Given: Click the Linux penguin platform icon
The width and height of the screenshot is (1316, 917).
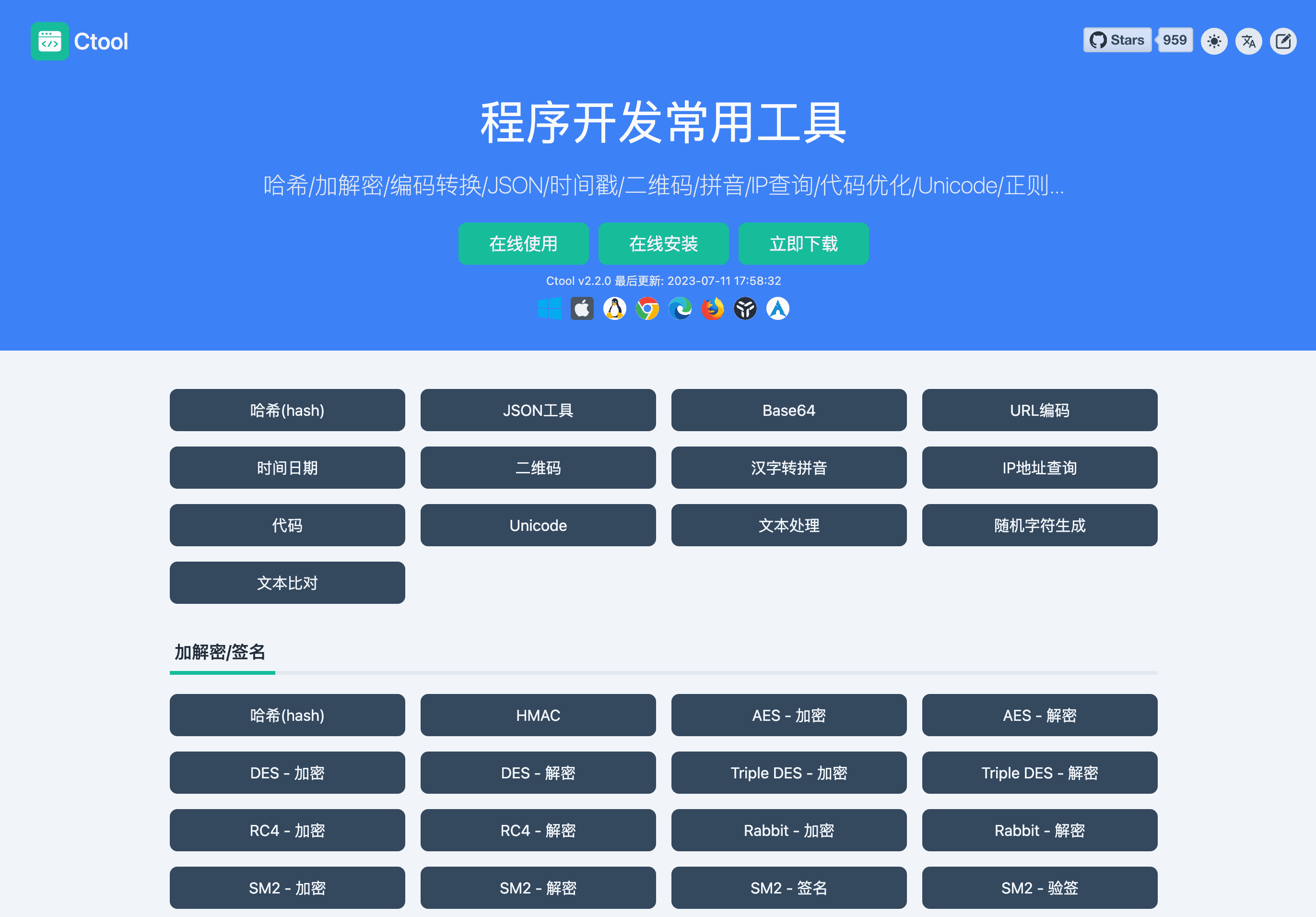Looking at the screenshot, I should tap(614, 308).
